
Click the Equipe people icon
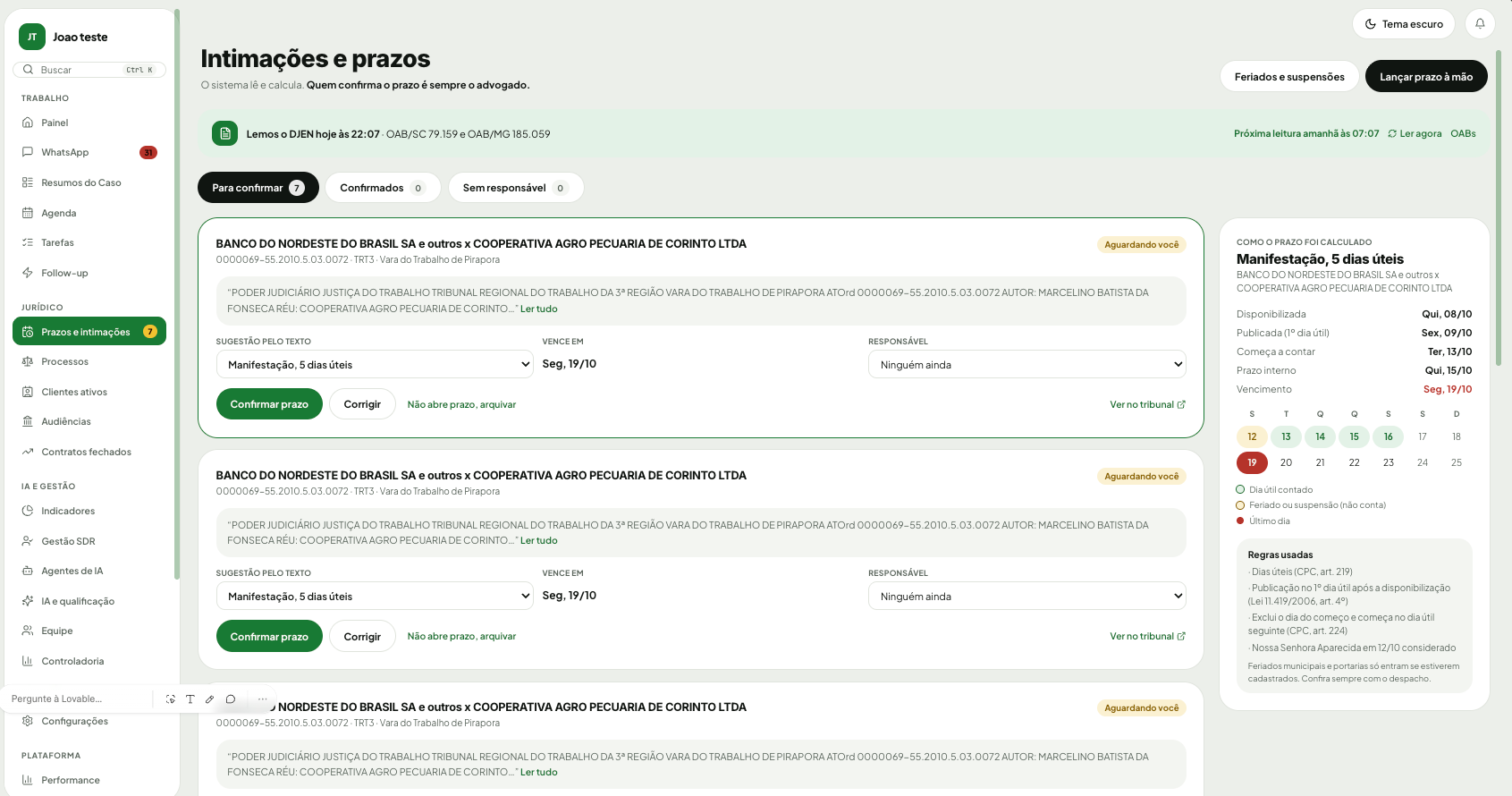28,631
